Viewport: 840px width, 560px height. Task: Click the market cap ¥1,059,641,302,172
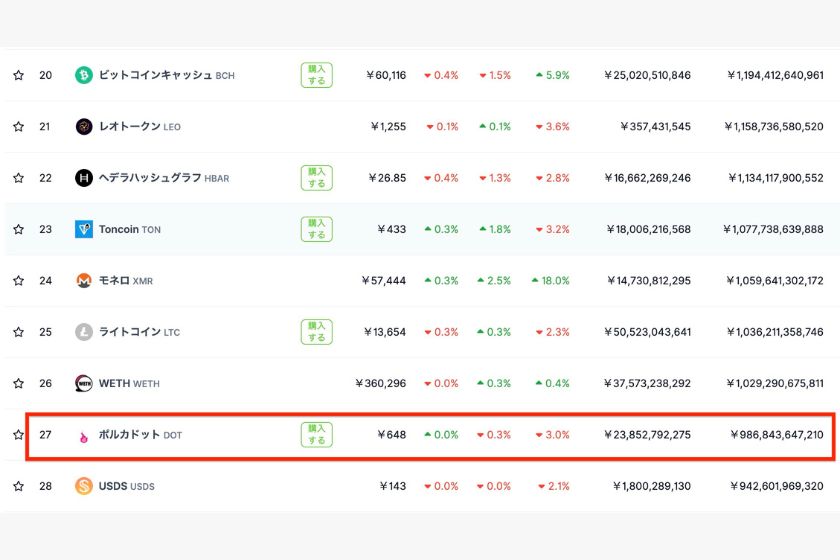click(x=775, y=281)
